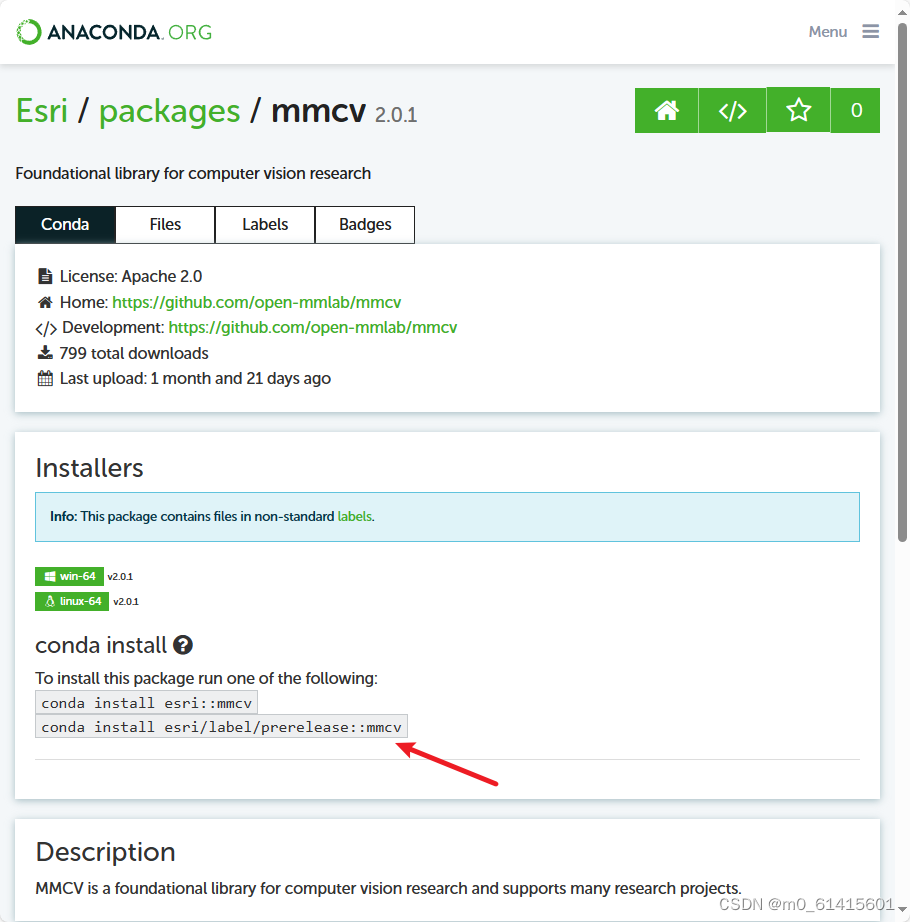
Task: Click the win-64 platform badge
Action: click(69, 576)
